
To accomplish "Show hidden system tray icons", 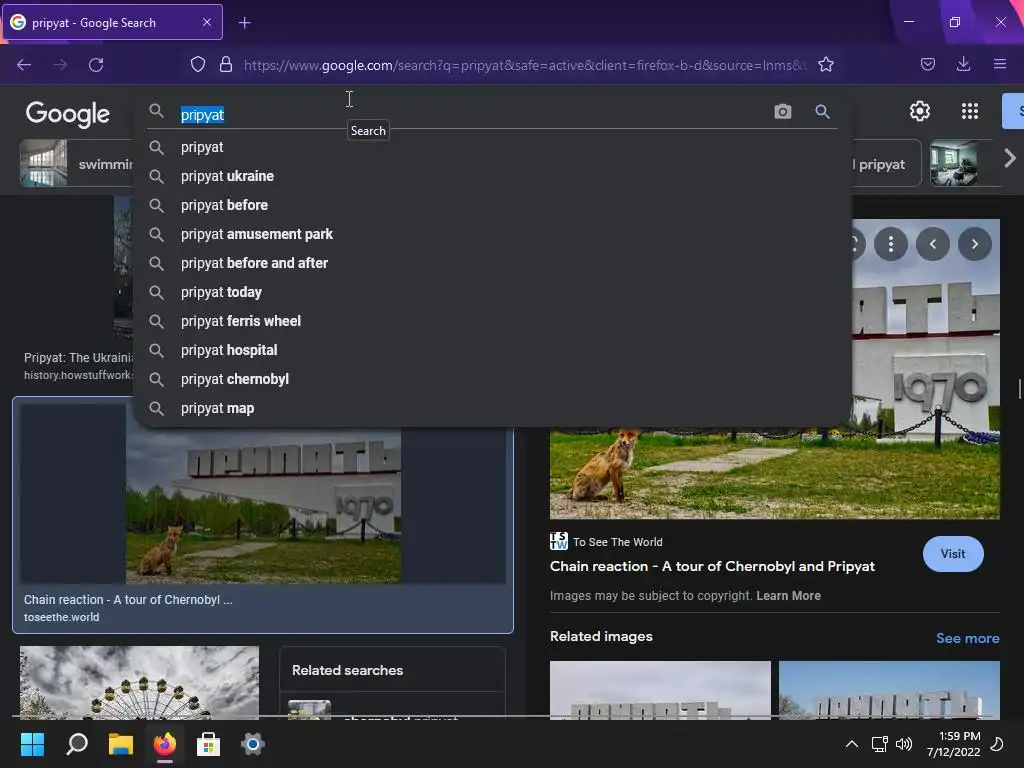I will coord(852,744).
